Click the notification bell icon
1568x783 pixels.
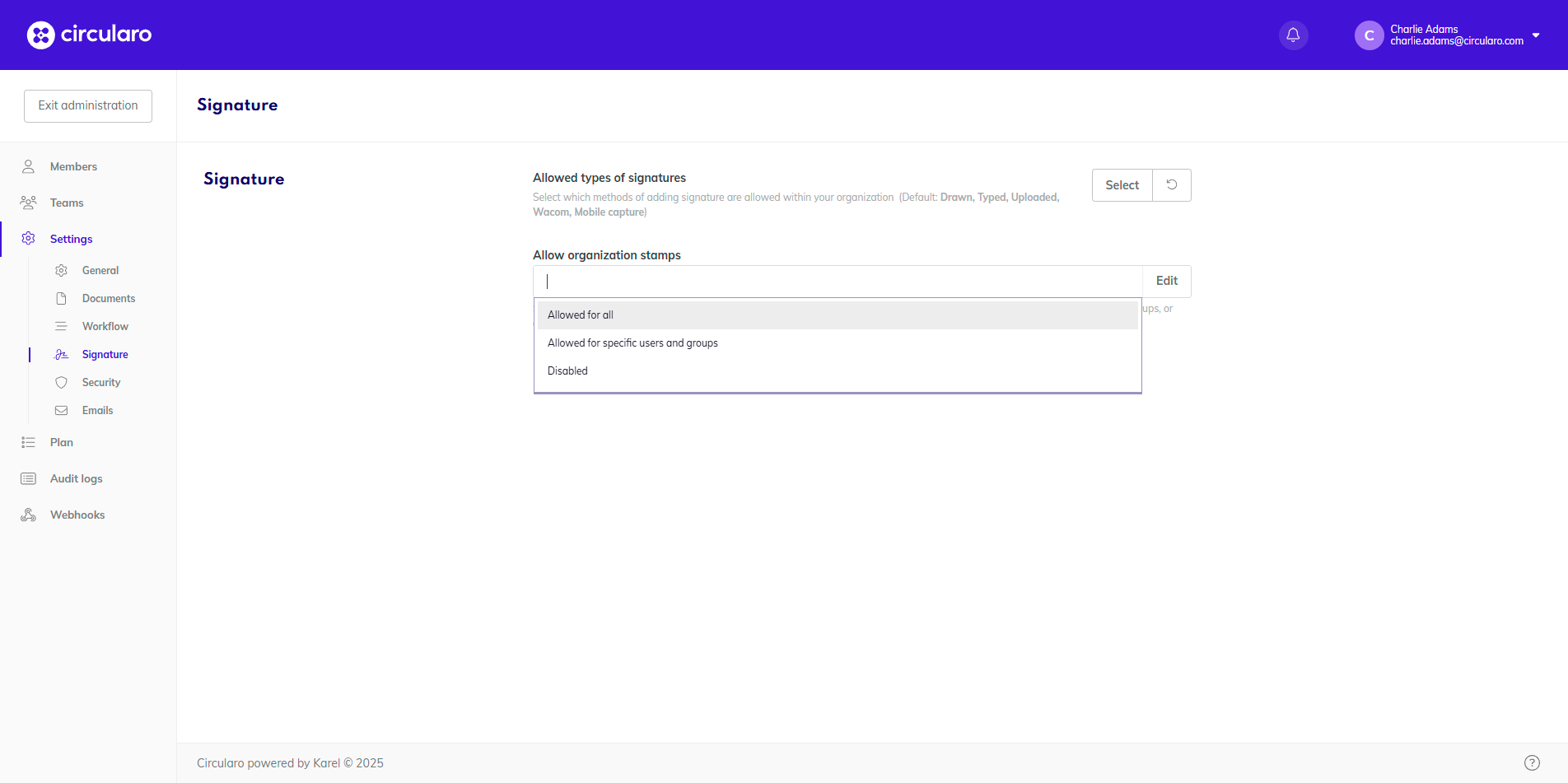(1293, 35)
